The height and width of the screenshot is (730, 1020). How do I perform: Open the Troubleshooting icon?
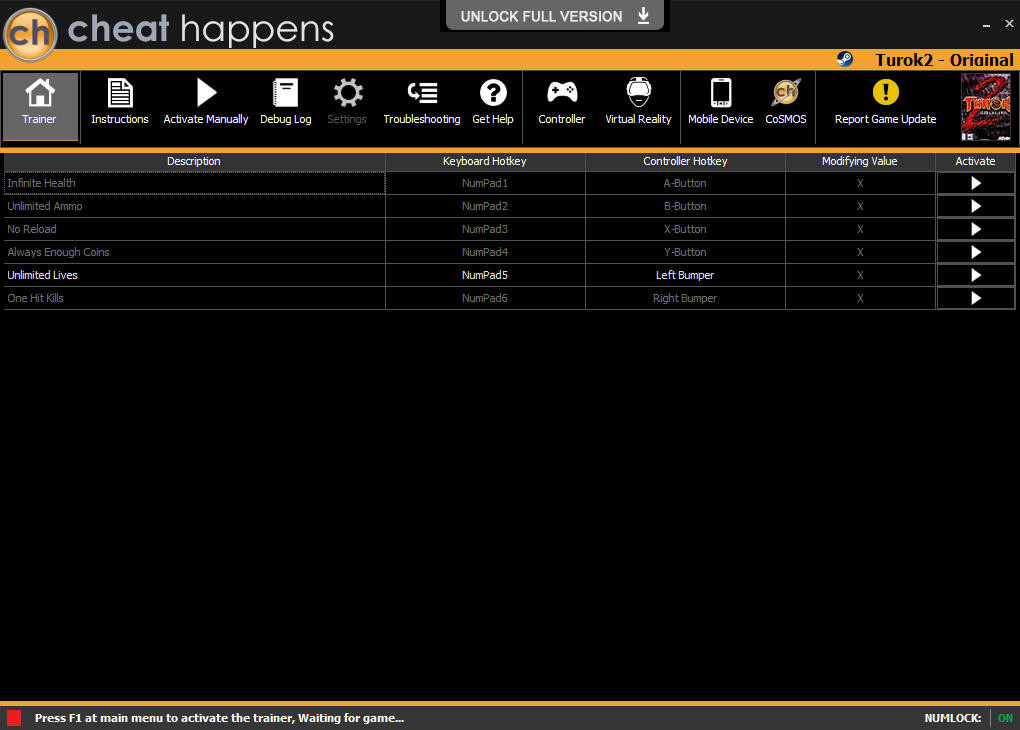pos(422,93)
